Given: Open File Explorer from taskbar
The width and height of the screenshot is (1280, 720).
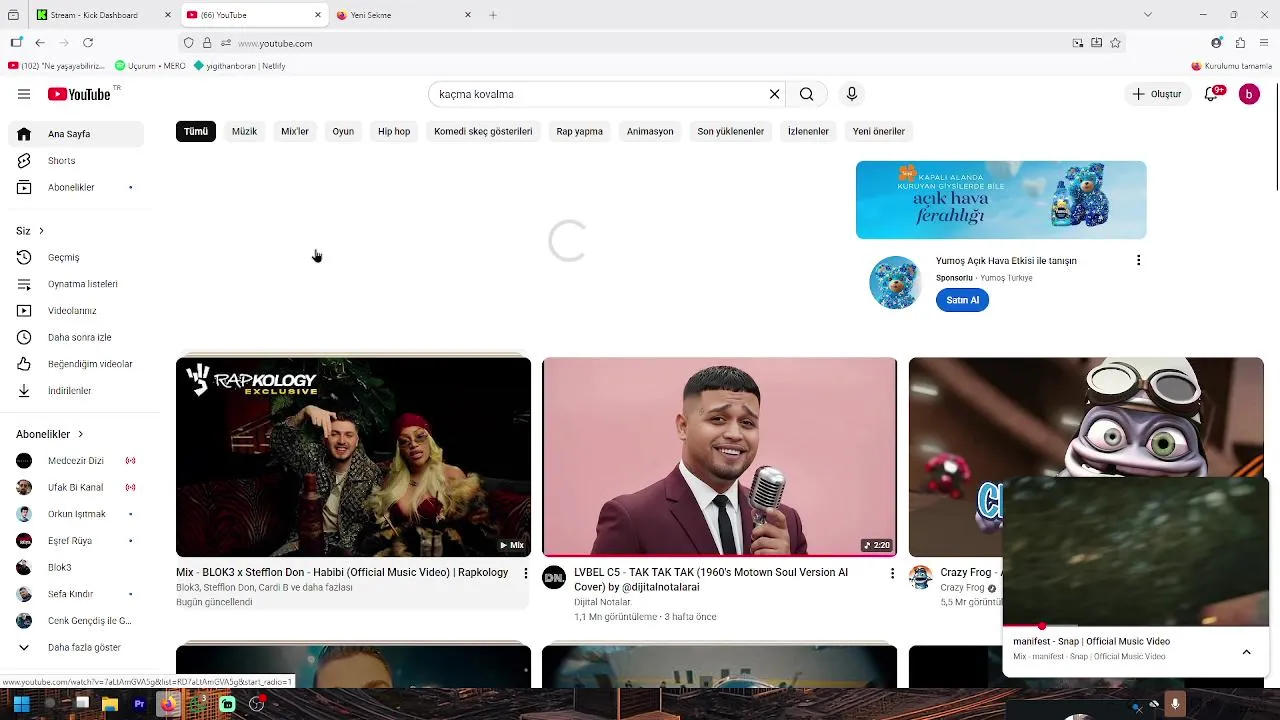Looking at the screenshot, I should tap(110, 704).
